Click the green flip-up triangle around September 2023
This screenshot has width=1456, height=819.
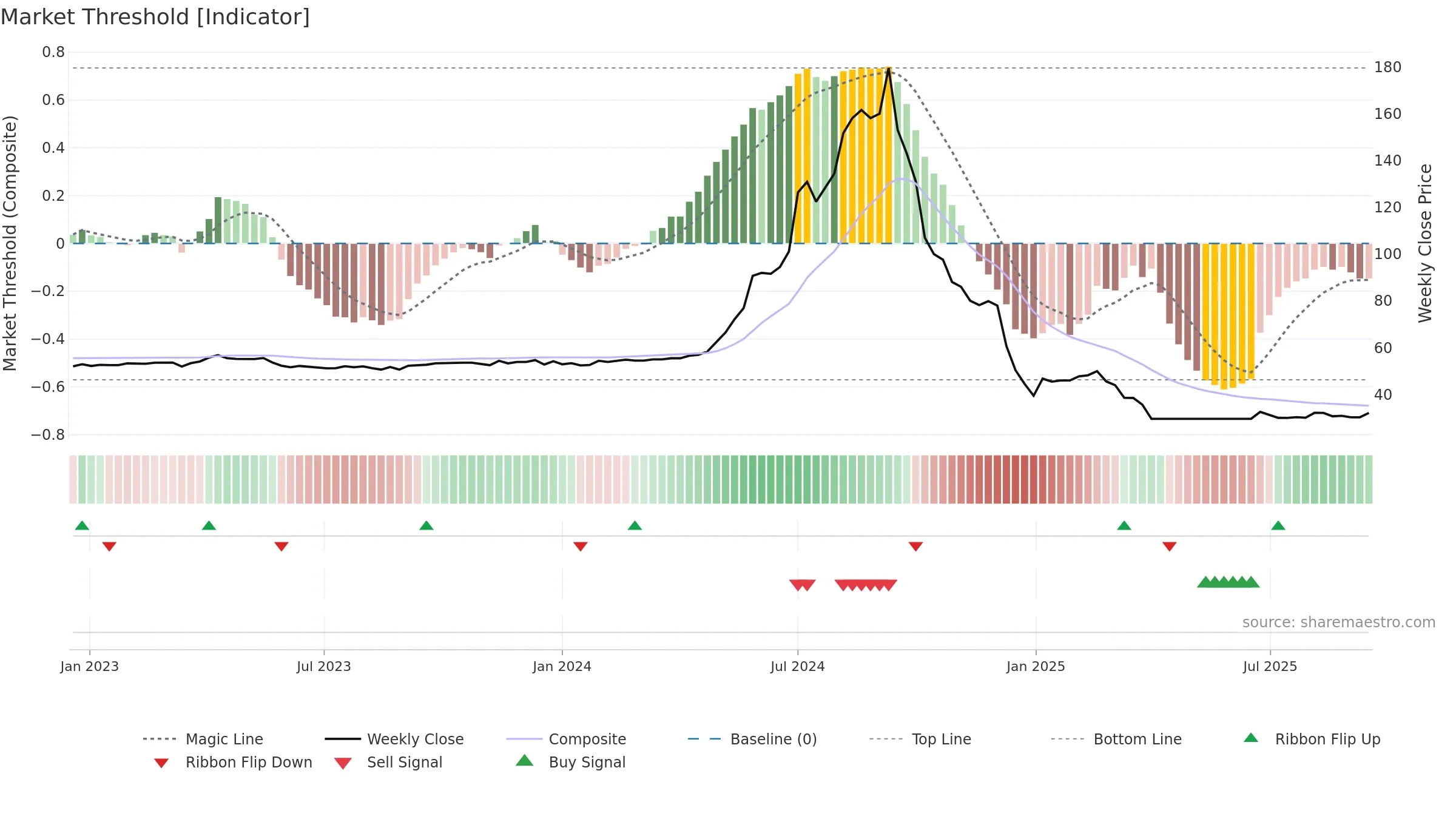point(426,525)
